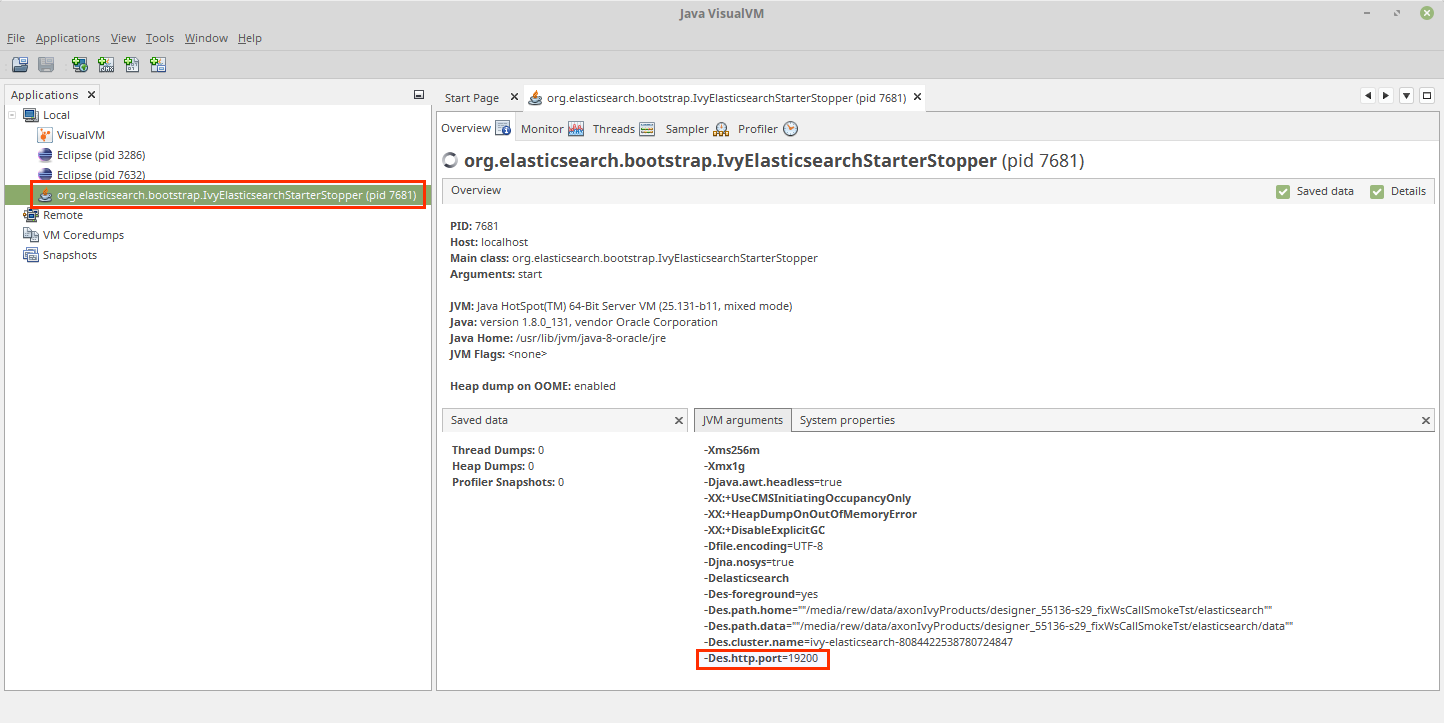Collapse the Local tree node
Viewport: 1444px width, 723px height.
click(13, 115)
